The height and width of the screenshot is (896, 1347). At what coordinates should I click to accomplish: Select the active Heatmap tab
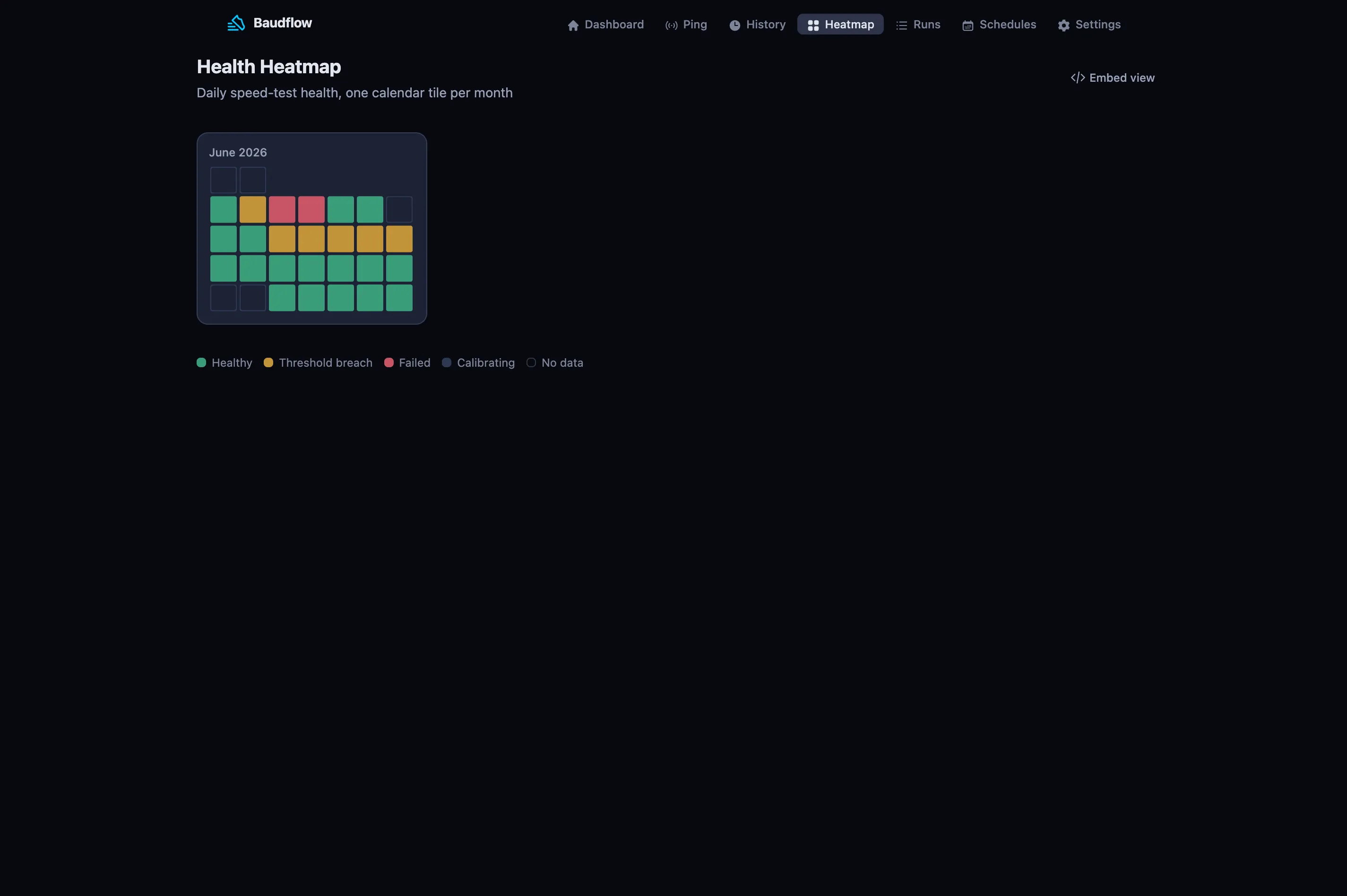click(x=840, y=25)
